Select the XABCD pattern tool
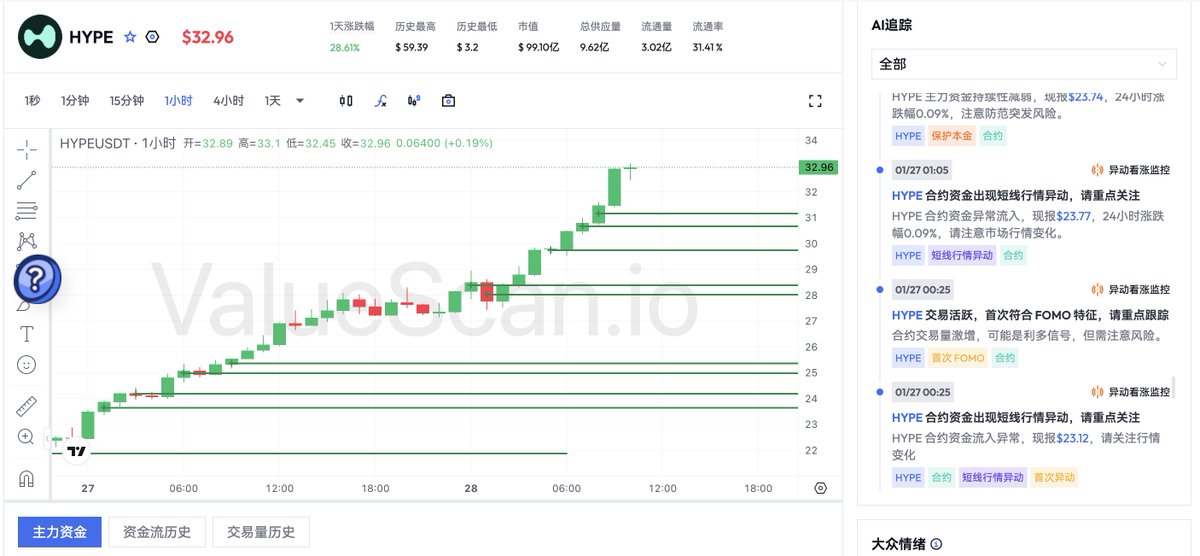 coord(27,241)
